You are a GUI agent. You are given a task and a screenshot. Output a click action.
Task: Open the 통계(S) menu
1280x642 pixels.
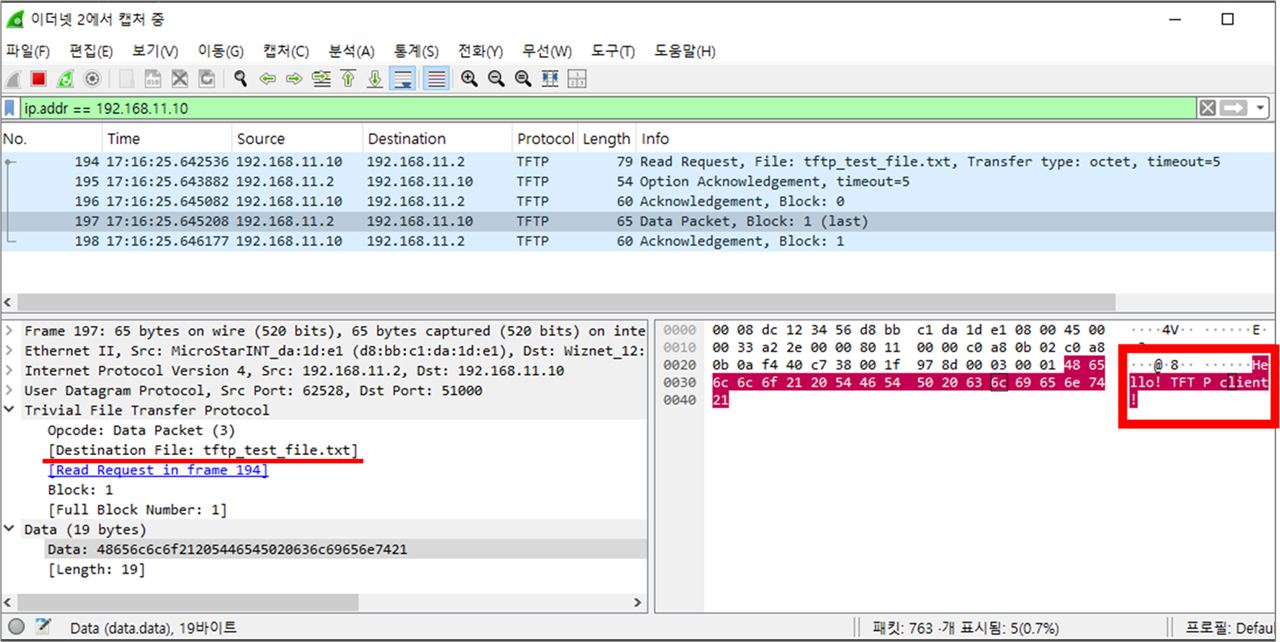416,51
